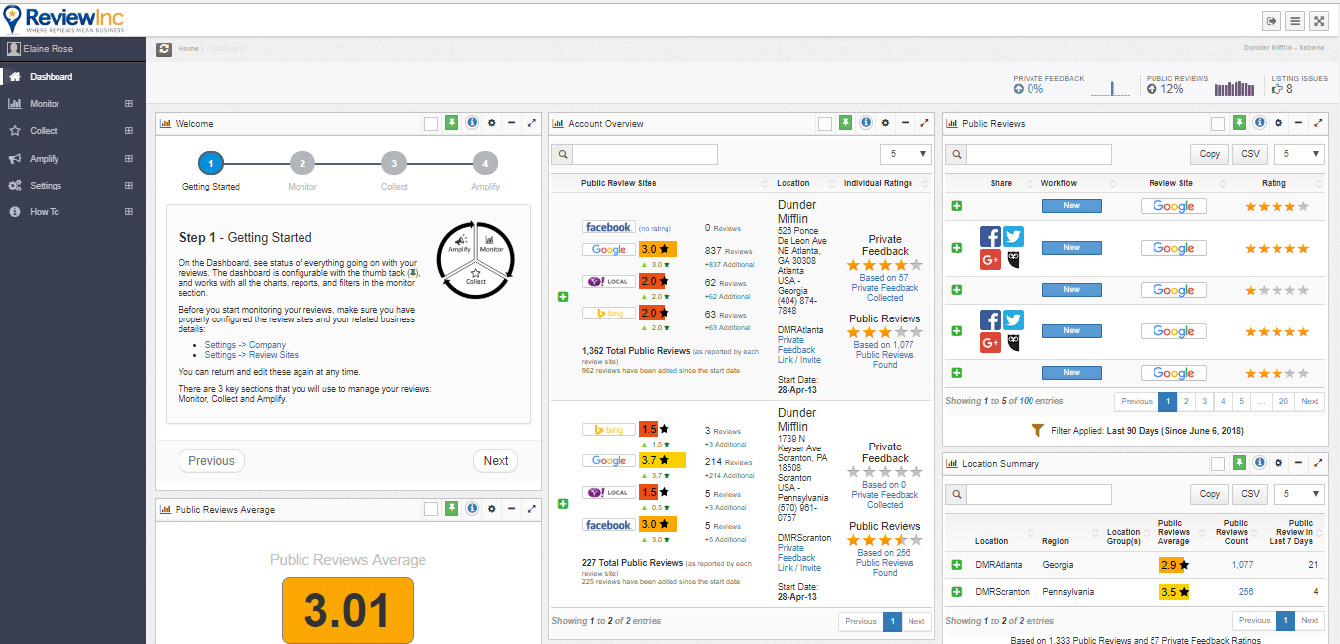Pin the Public Reviews Average panel
This screenshot has height=644, width=1340.
(x=451, y=508)
